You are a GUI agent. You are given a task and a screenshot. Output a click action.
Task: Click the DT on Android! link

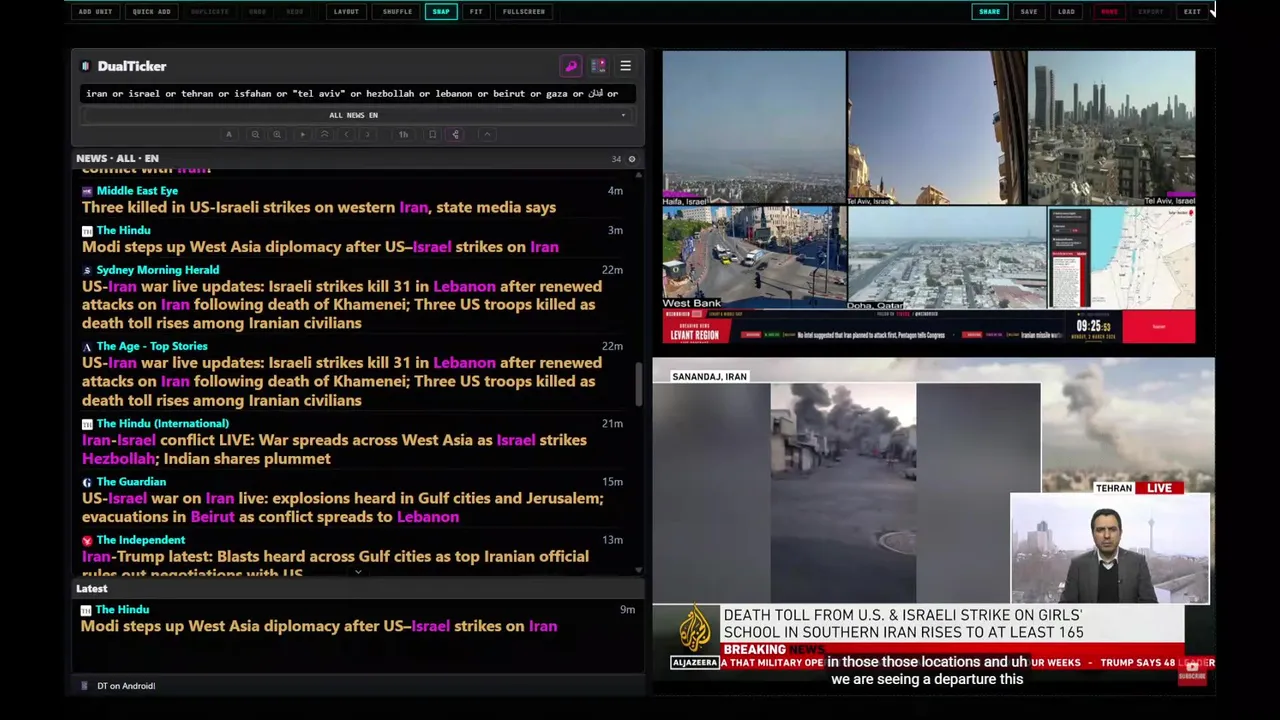pyautogui.click(x=126, y=686)
